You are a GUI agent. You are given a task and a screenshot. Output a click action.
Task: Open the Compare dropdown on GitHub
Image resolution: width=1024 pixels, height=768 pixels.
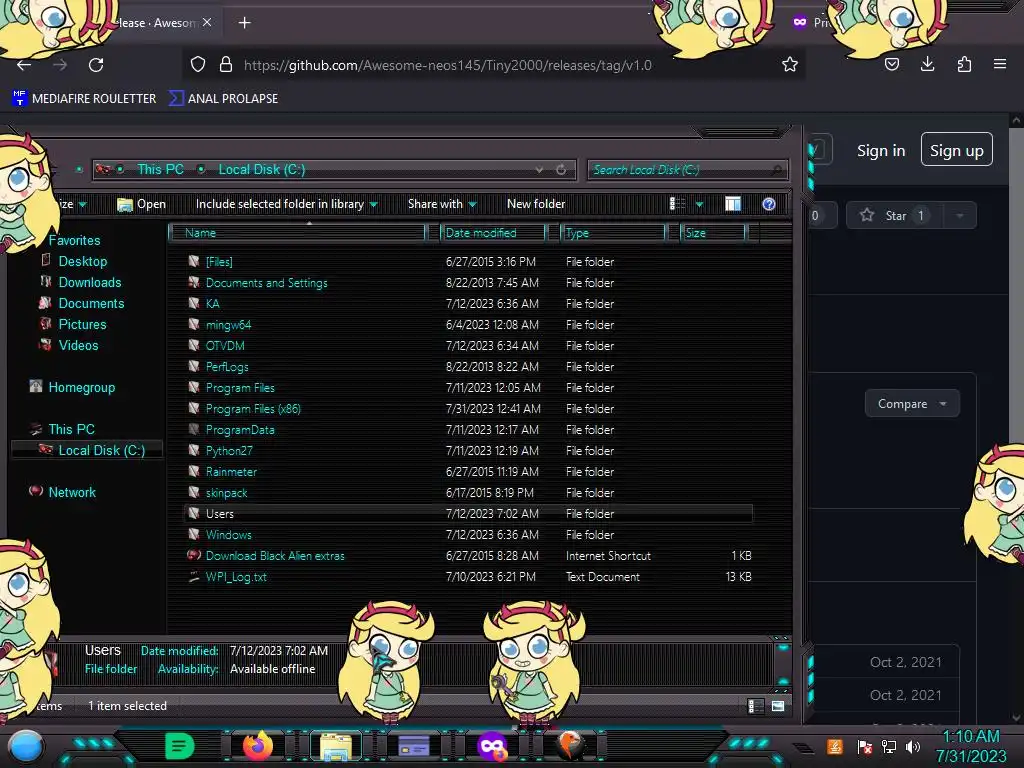pos(912,404)
